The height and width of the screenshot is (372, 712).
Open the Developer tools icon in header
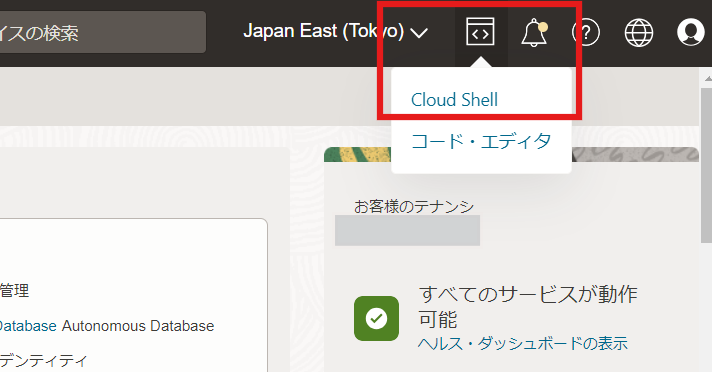pos(480,32)
